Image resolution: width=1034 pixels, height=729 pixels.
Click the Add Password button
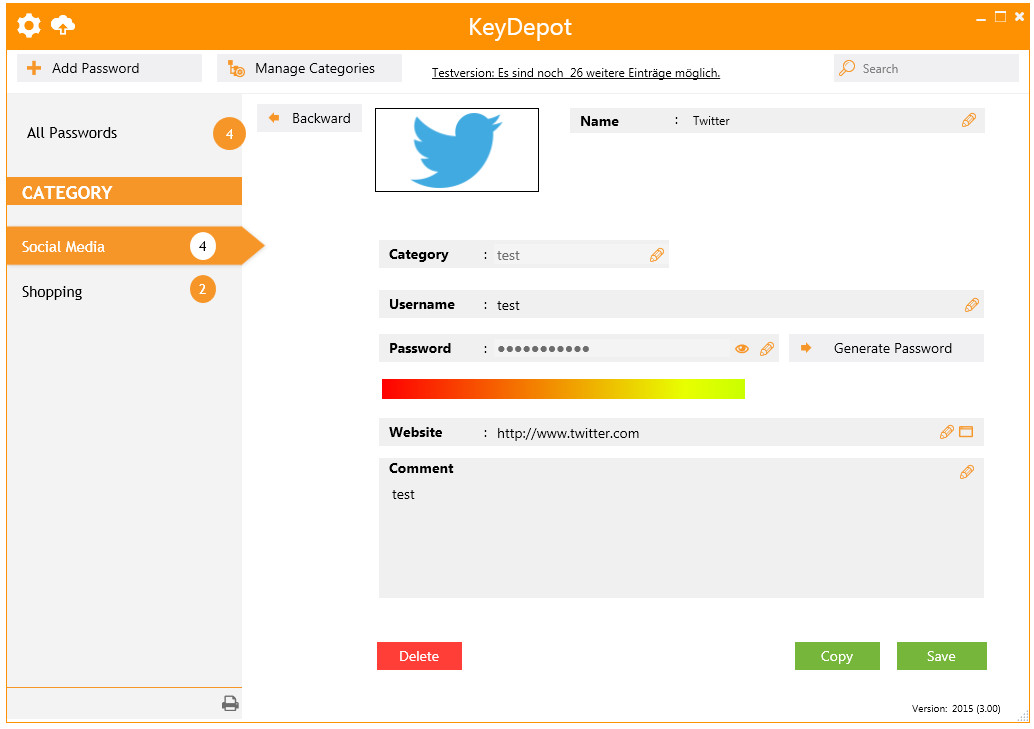[109, 68]
